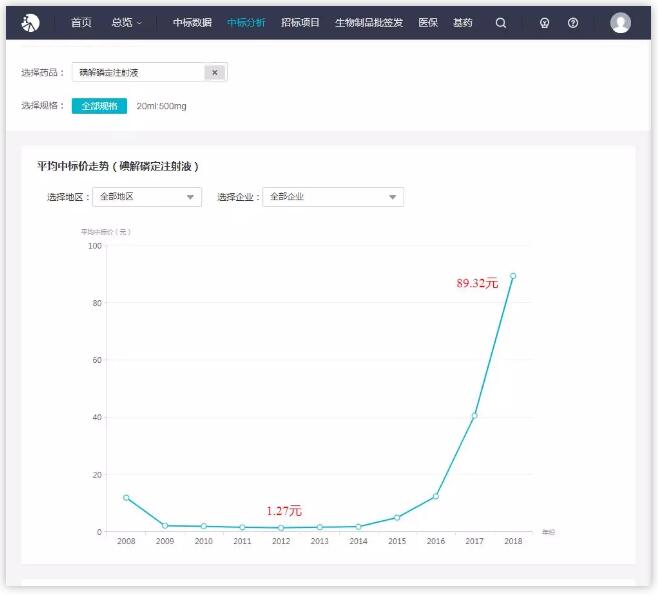
Task: Open the 全部企业 company dropdown
Action: click(332, 197)
